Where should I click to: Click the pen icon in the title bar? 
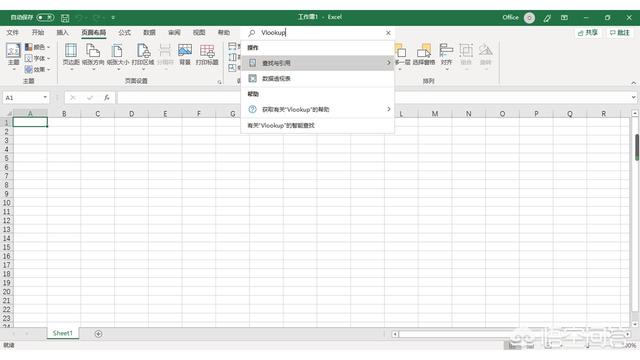click(x=547, y=18)
